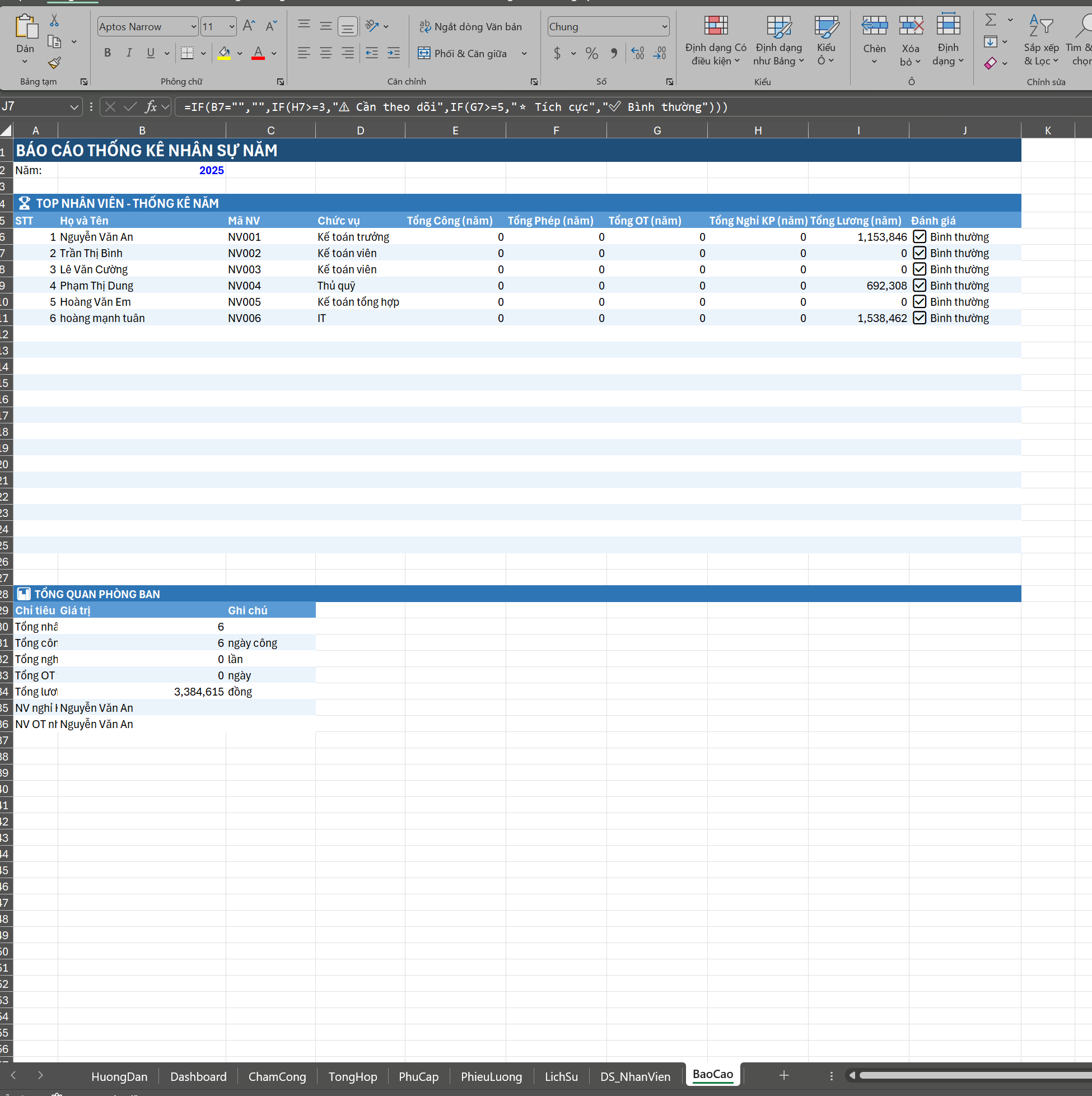Apply percent style with the % icon
The width and height of the screenshot is (1092, 1096).
(x=592, y=53)
